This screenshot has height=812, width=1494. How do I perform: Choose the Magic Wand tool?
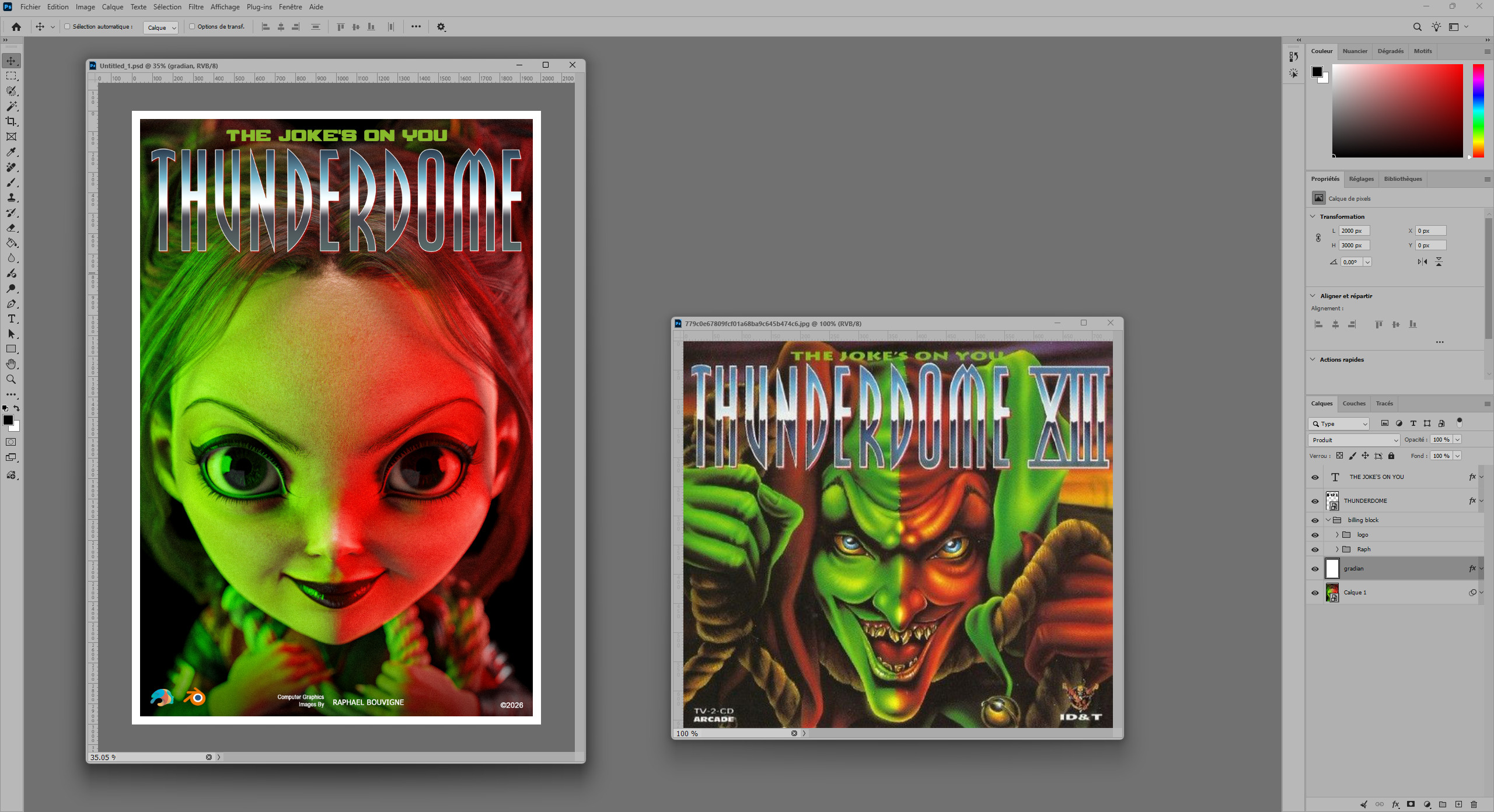(x=11, y=106)
